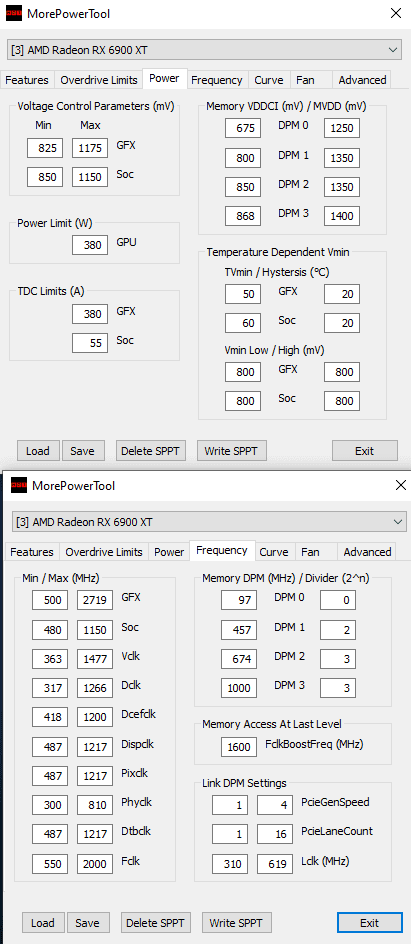Click Delete SPPT button in lower window
The height and width of the screenshot is (944, 411).
(x=155, y=922)
